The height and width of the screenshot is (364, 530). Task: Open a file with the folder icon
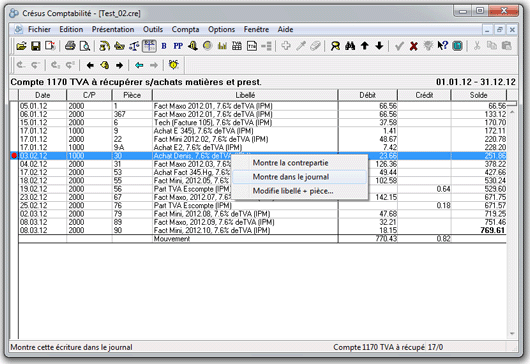21,46
